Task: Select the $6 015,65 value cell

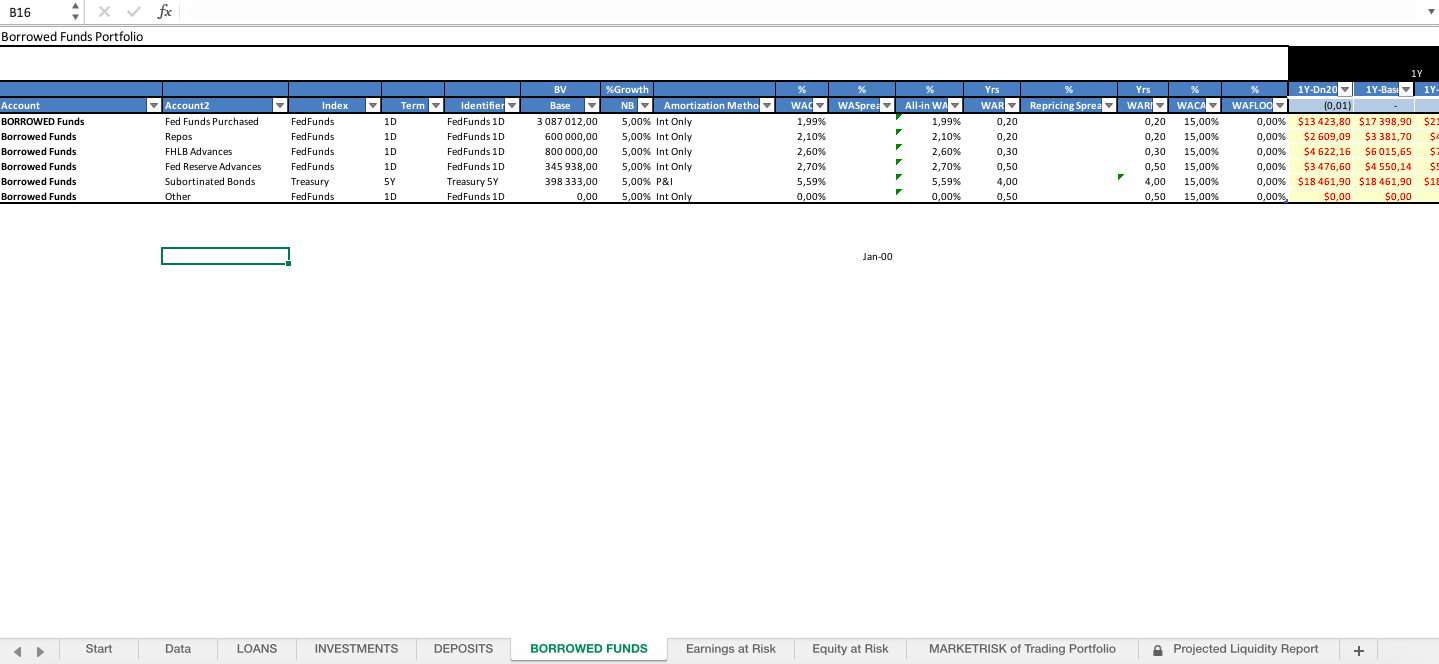Action: (1384, 152)
